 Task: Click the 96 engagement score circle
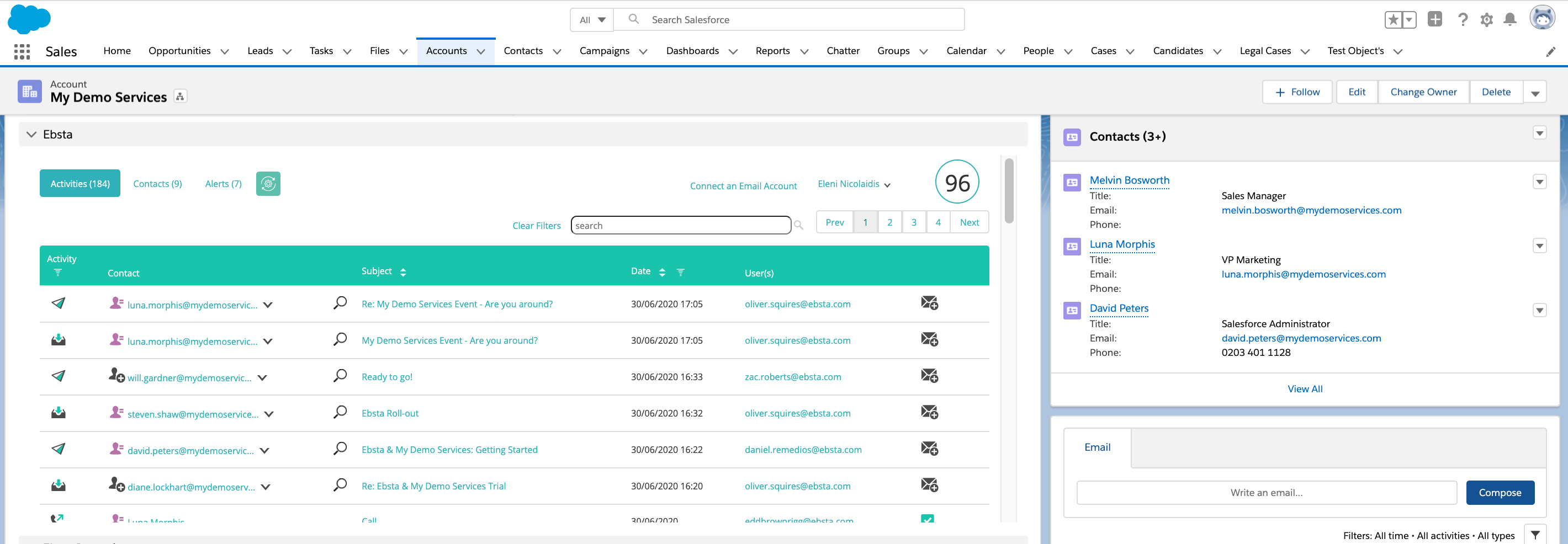pyautogui.click(x=957, y=183)
